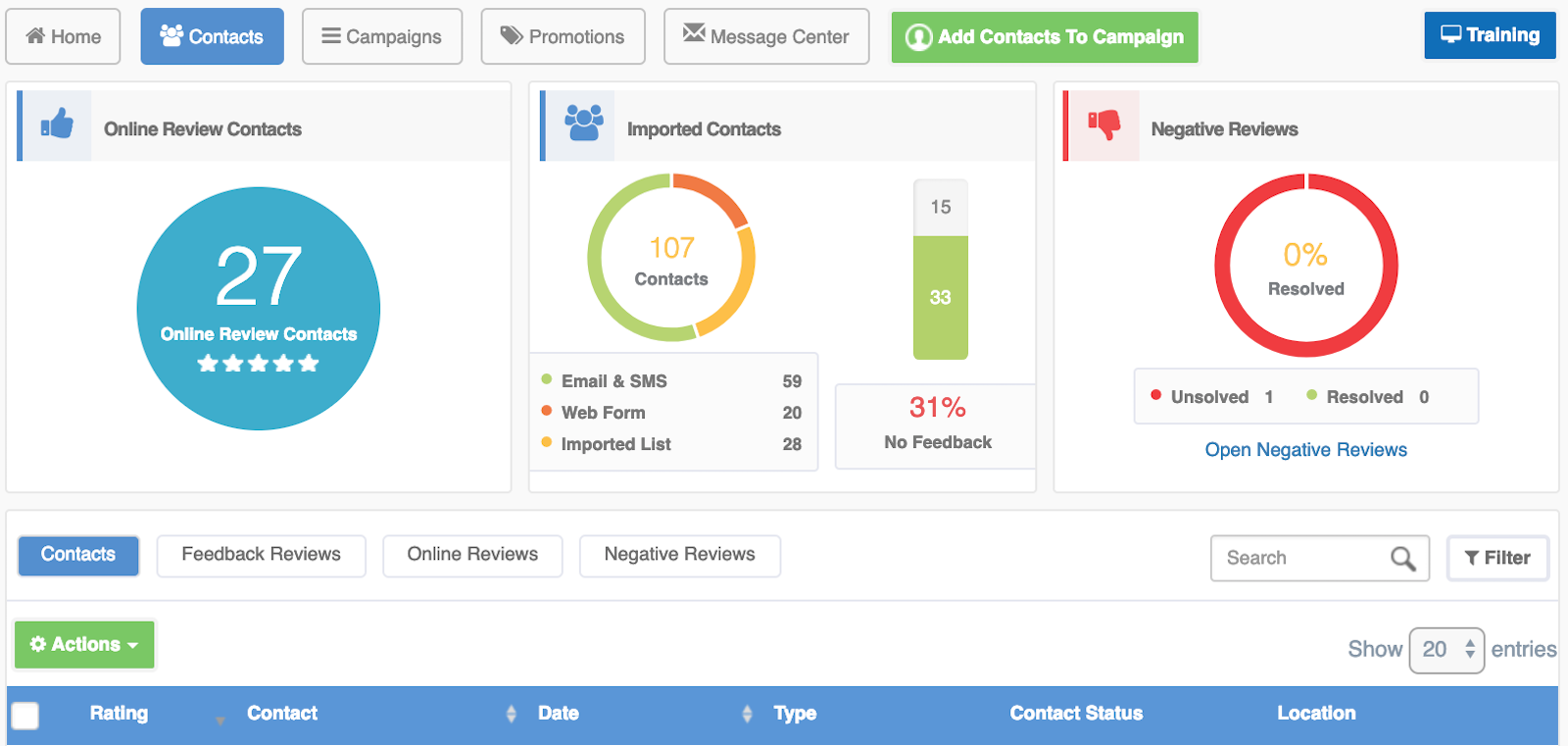Click the thumbs-down Negative Reviews icon

tap(1103, 124)
